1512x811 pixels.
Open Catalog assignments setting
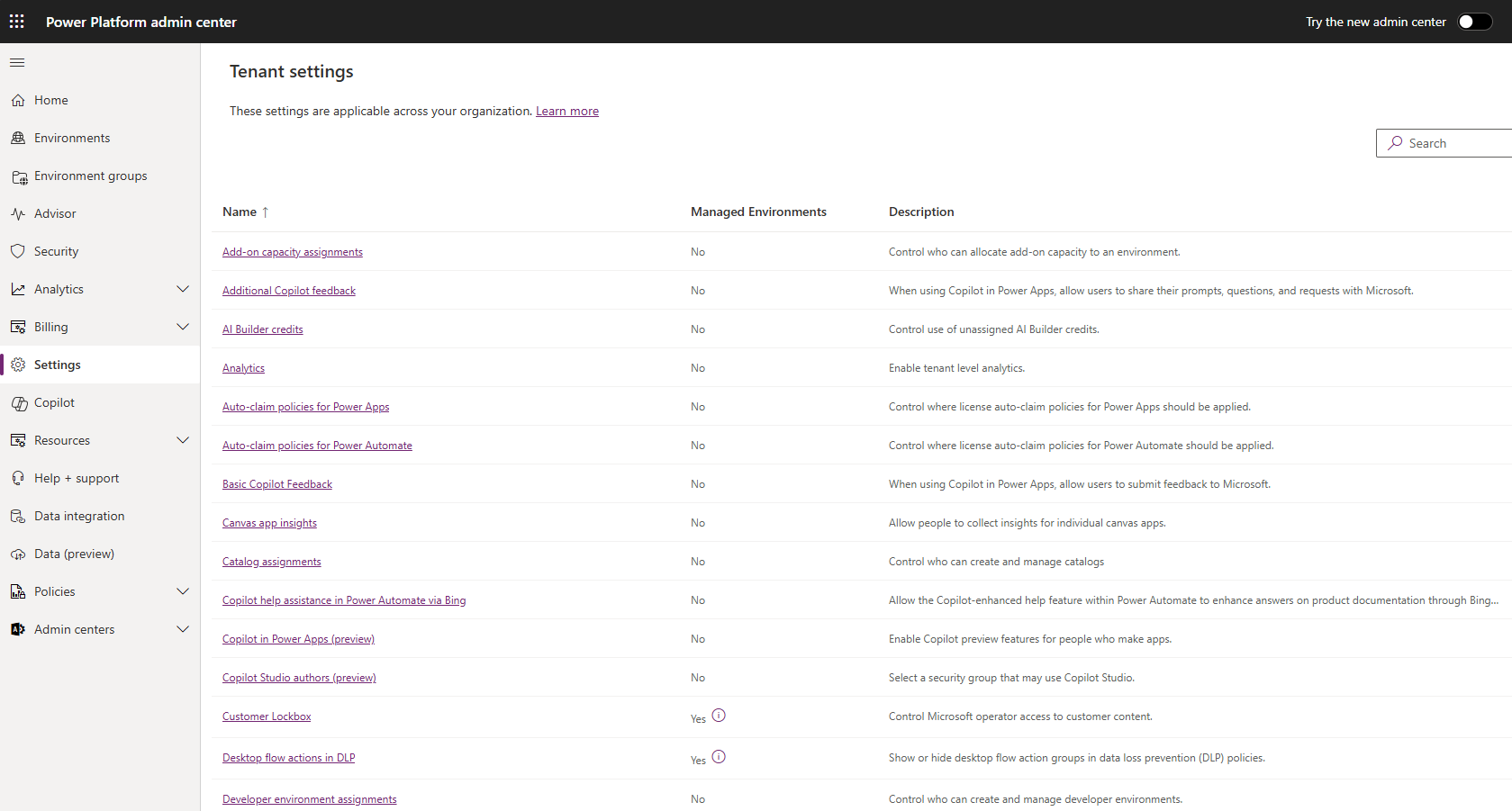272,562
